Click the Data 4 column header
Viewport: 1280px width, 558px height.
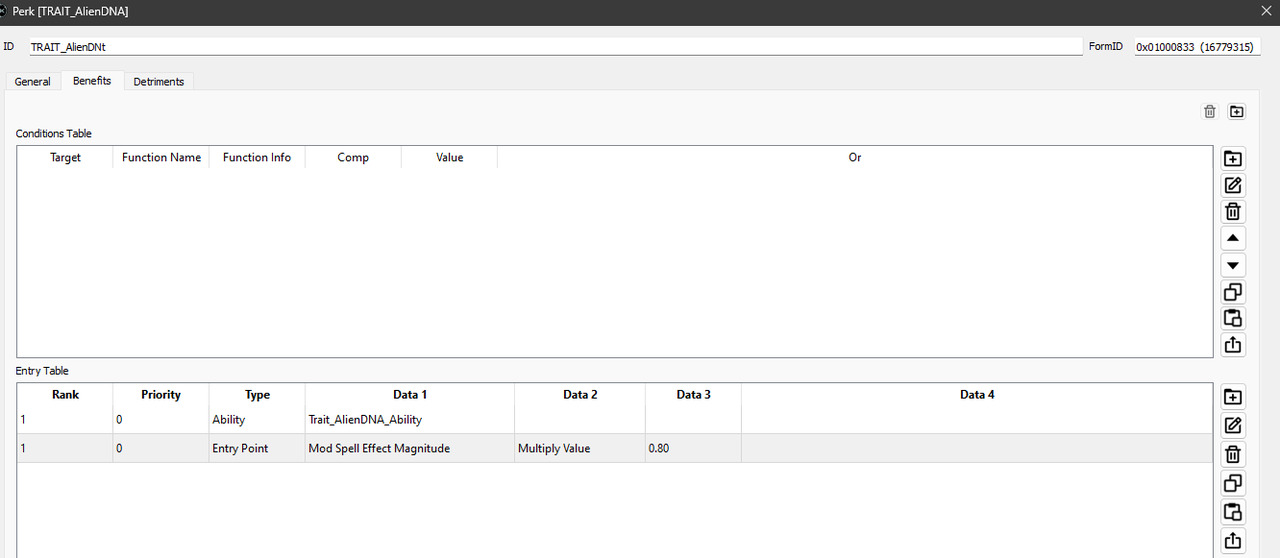[977, 395]
